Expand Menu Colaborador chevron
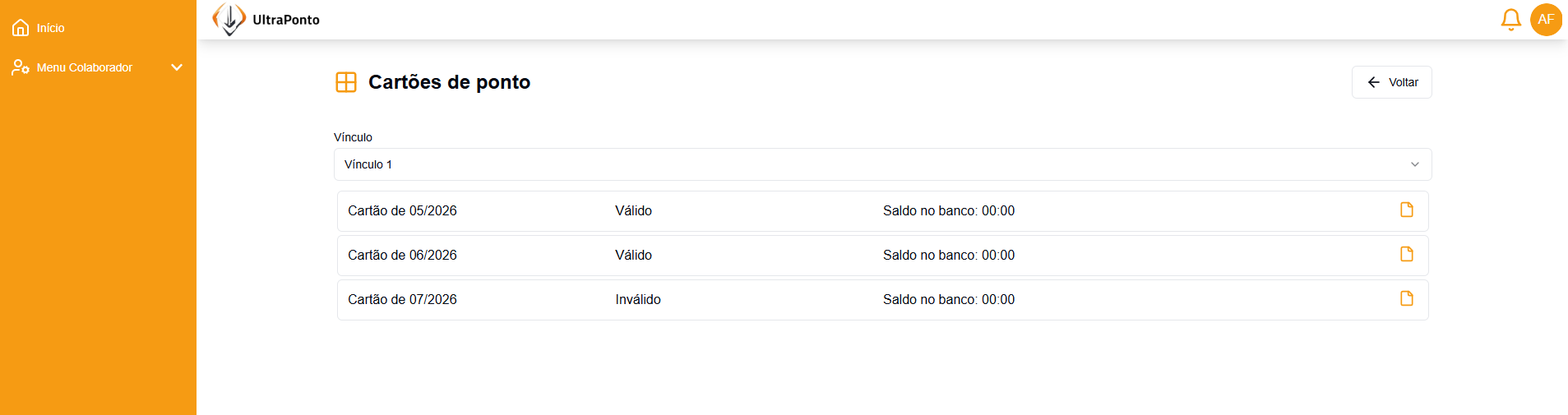 tap(177, 67)
